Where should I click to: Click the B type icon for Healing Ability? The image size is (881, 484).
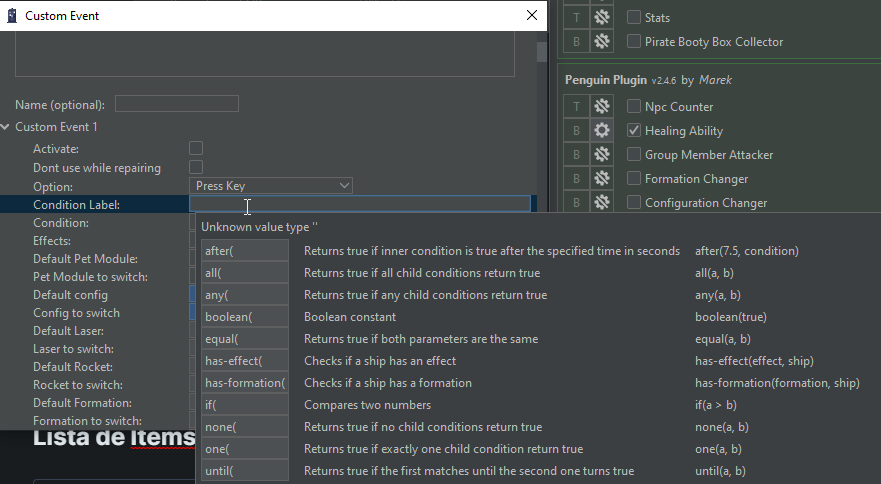point(576,131)
